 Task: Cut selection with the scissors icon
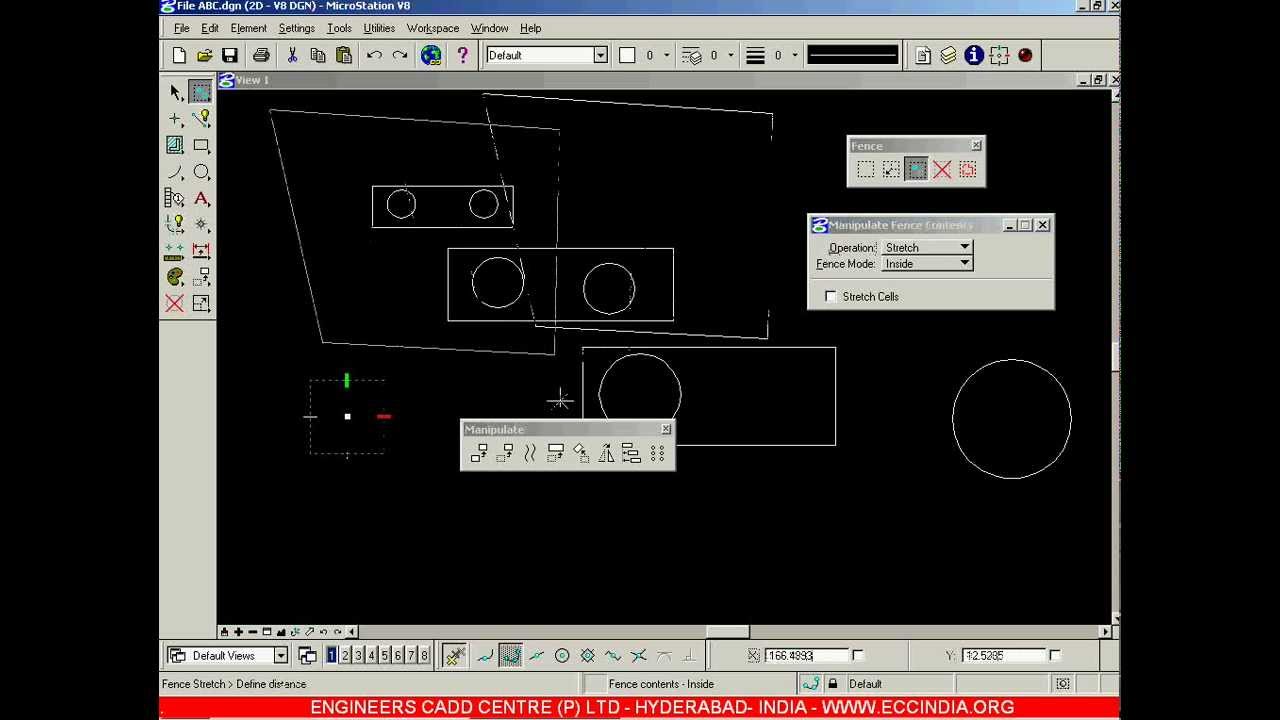(x=292, y=56)
